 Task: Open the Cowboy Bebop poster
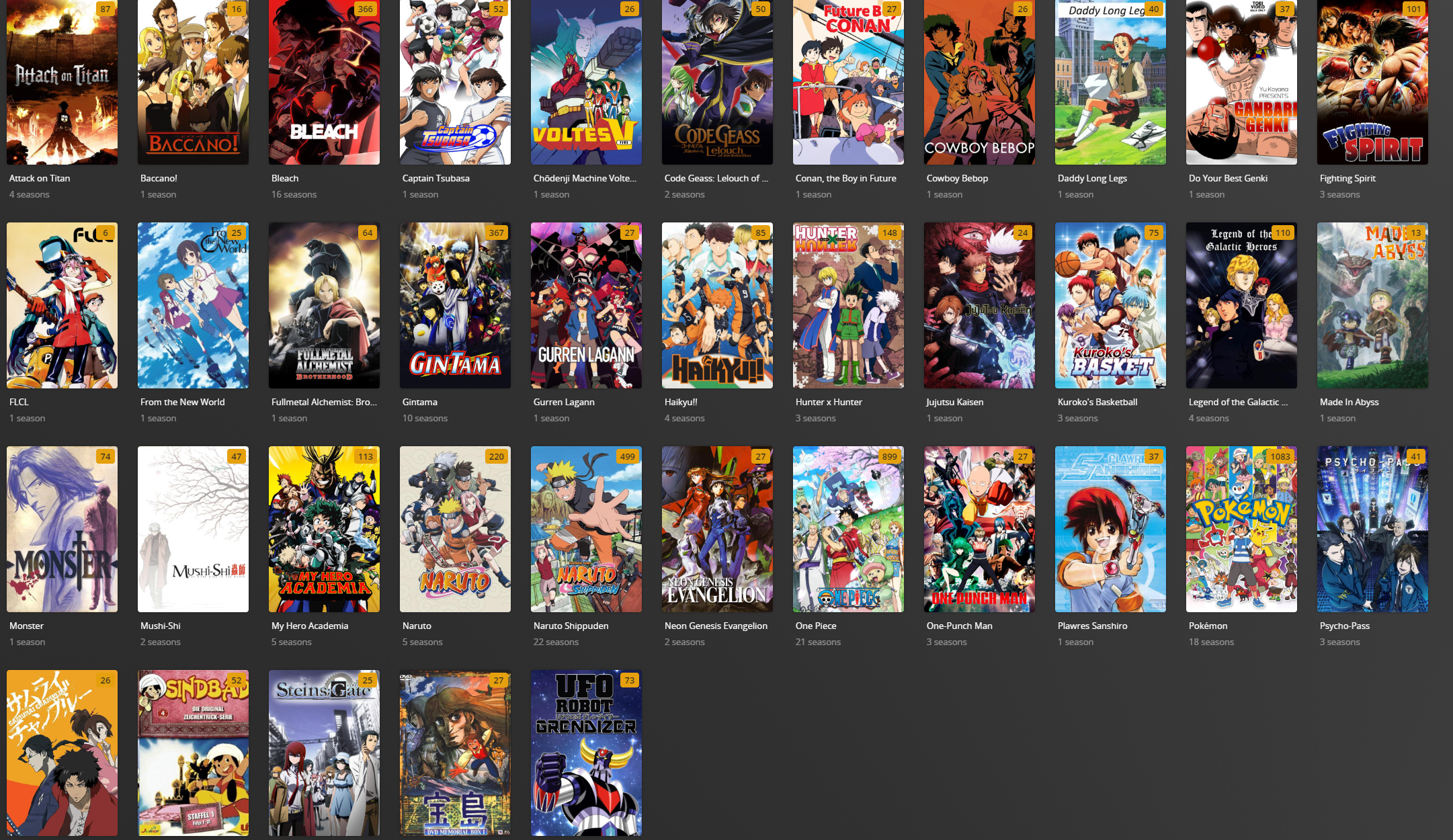[979, 82]
